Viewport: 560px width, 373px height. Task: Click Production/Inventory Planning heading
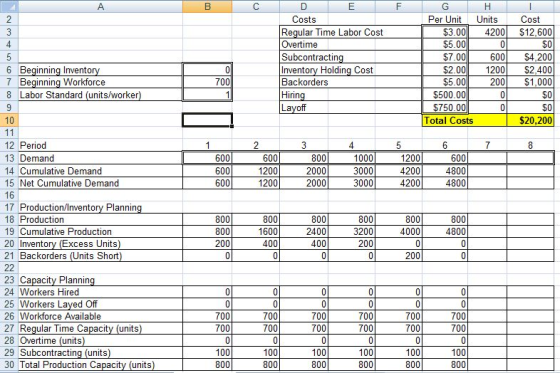click(x=81, y=207)
